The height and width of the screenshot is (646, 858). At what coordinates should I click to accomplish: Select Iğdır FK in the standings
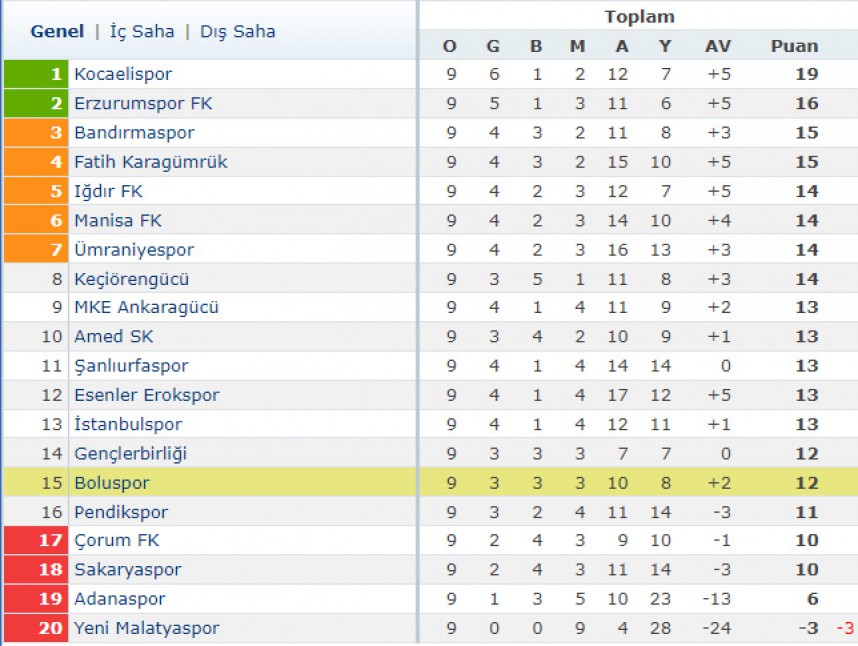[108, 191]
